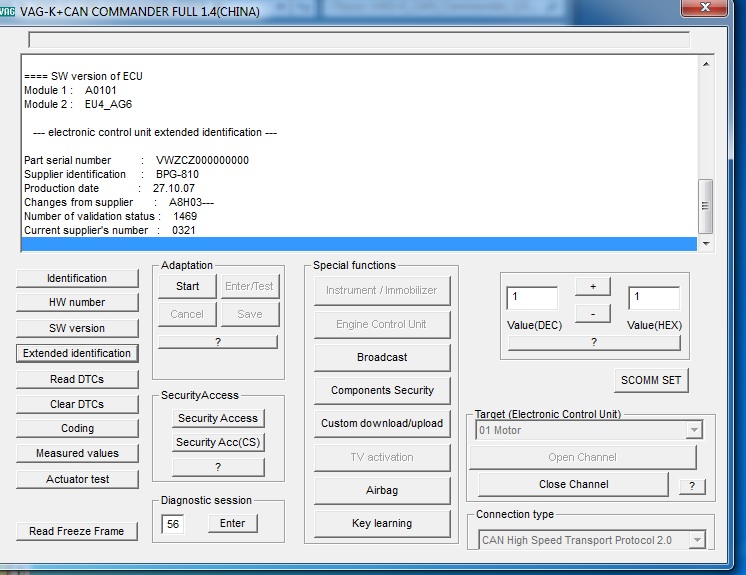Viewport: 746px width, 575px height.
Task: Decrease value with the minus button
Action: click(592, 313)
